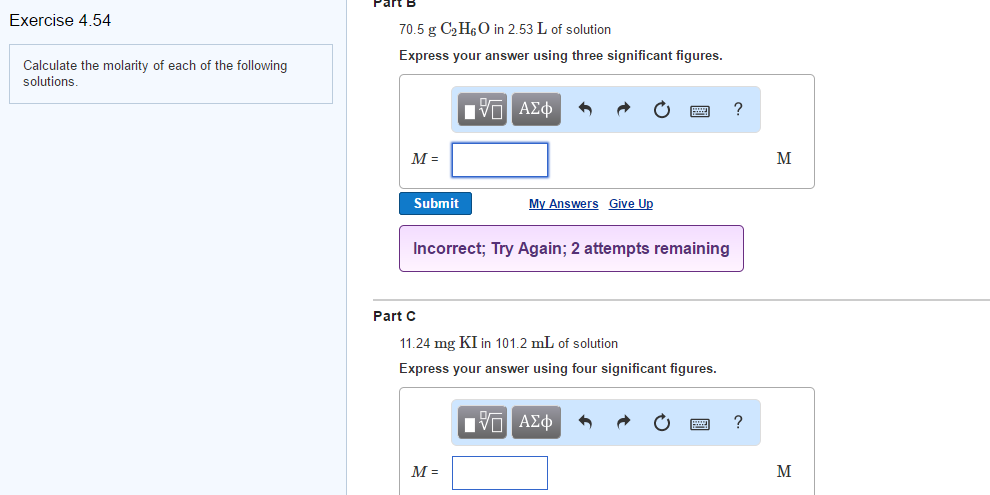This screenshot has height=495, width=990.
Task: Reset the Part B answer field
Action: click(x=661, y=110)
